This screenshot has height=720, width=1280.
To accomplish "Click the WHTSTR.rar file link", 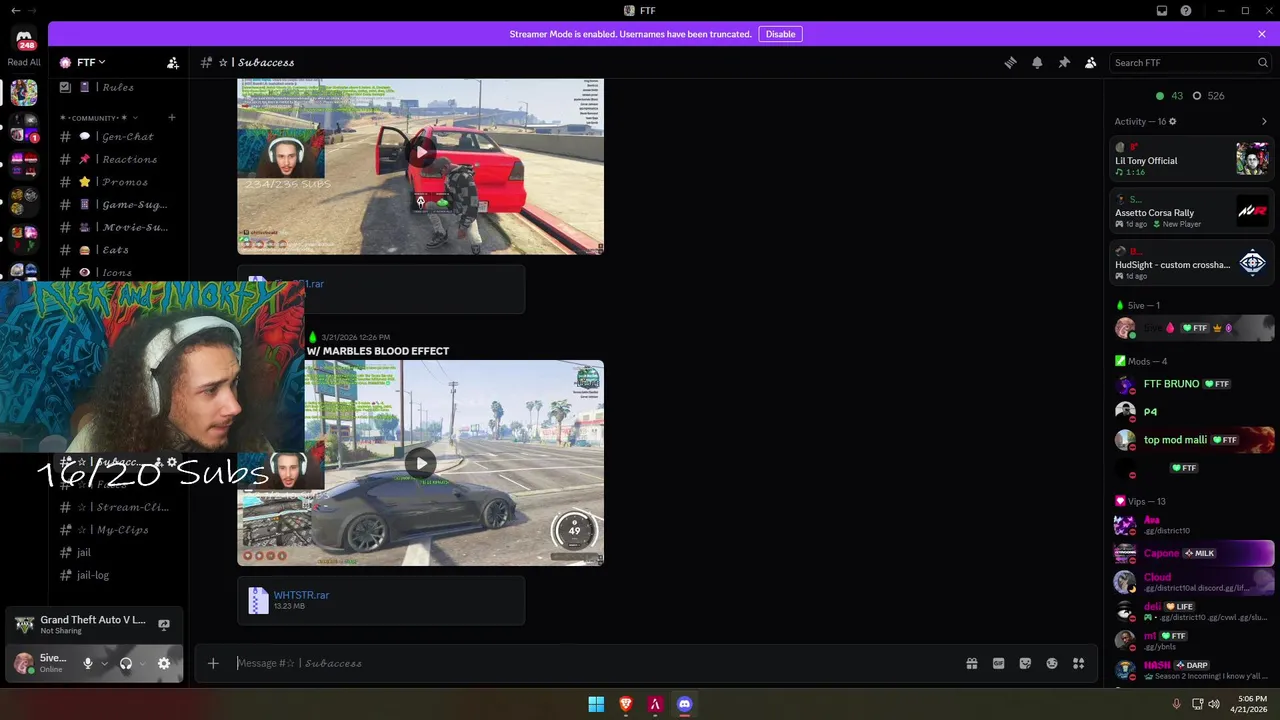I will tap(301, 595).
